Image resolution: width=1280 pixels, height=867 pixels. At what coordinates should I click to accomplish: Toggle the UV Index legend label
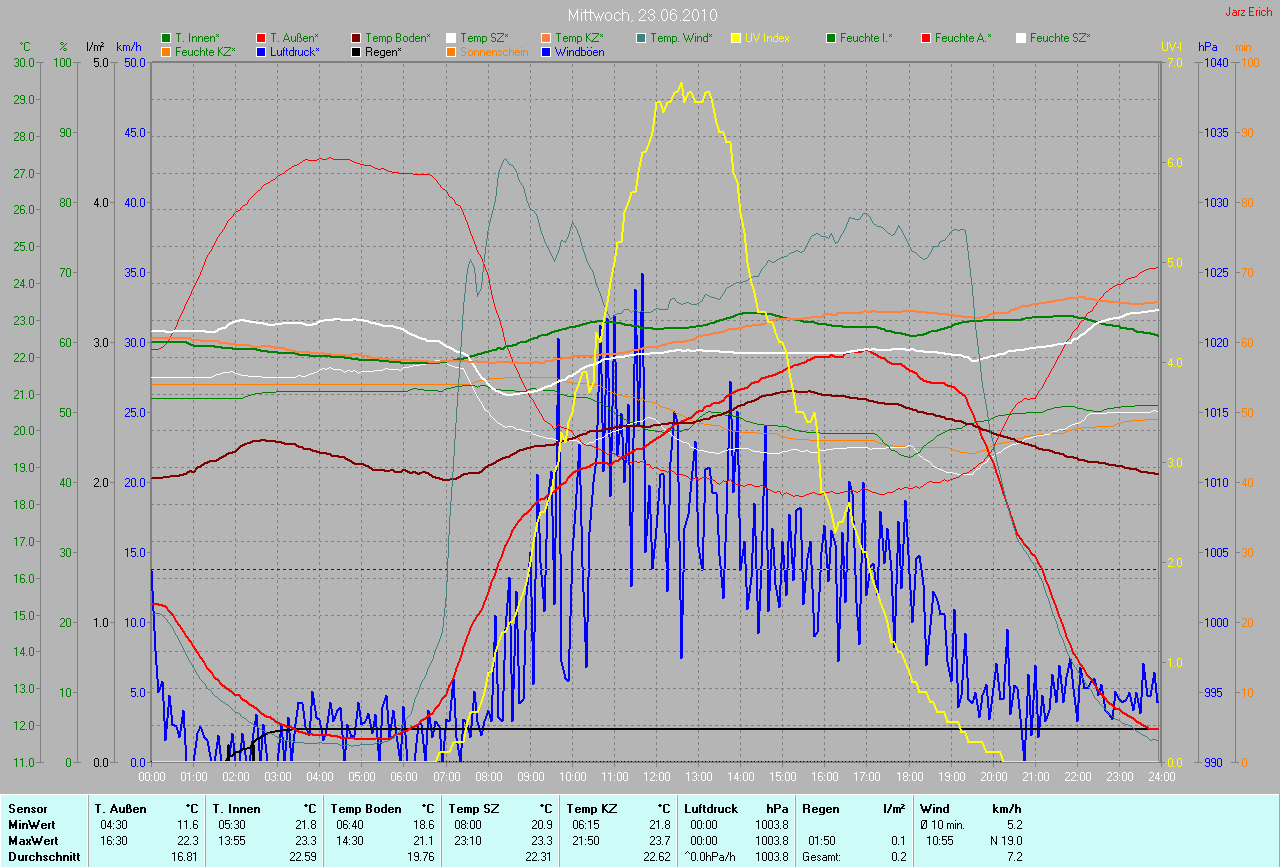pos(767,38)
